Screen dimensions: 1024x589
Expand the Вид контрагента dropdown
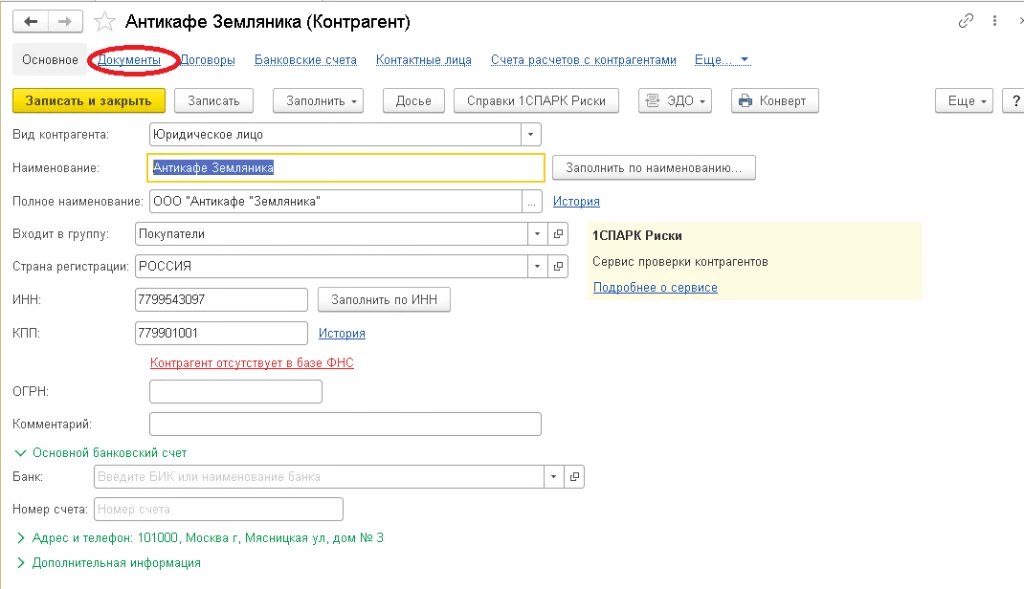coord(530,135)
